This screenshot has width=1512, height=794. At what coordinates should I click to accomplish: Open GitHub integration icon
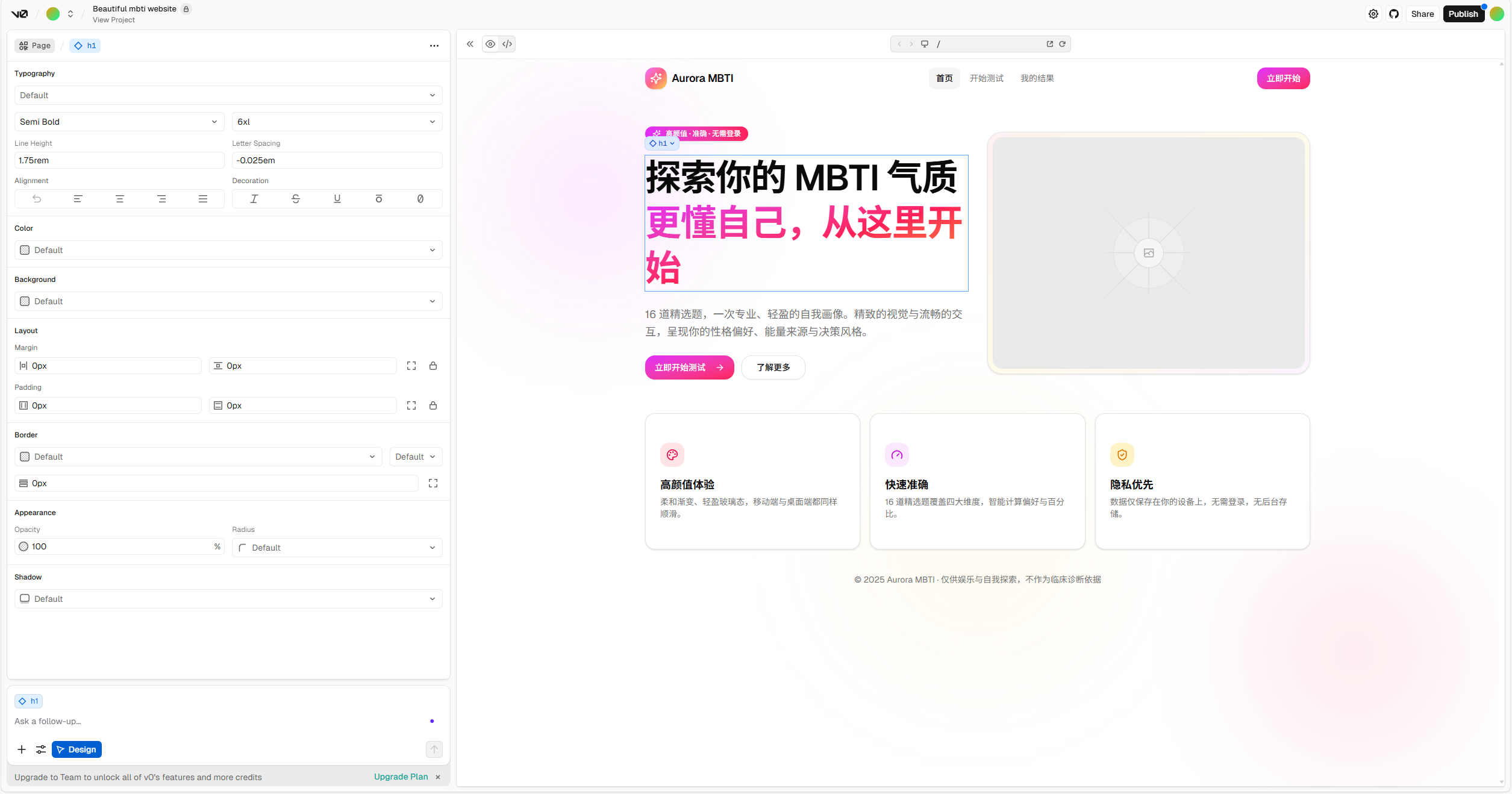click(x=1393, y=14)
